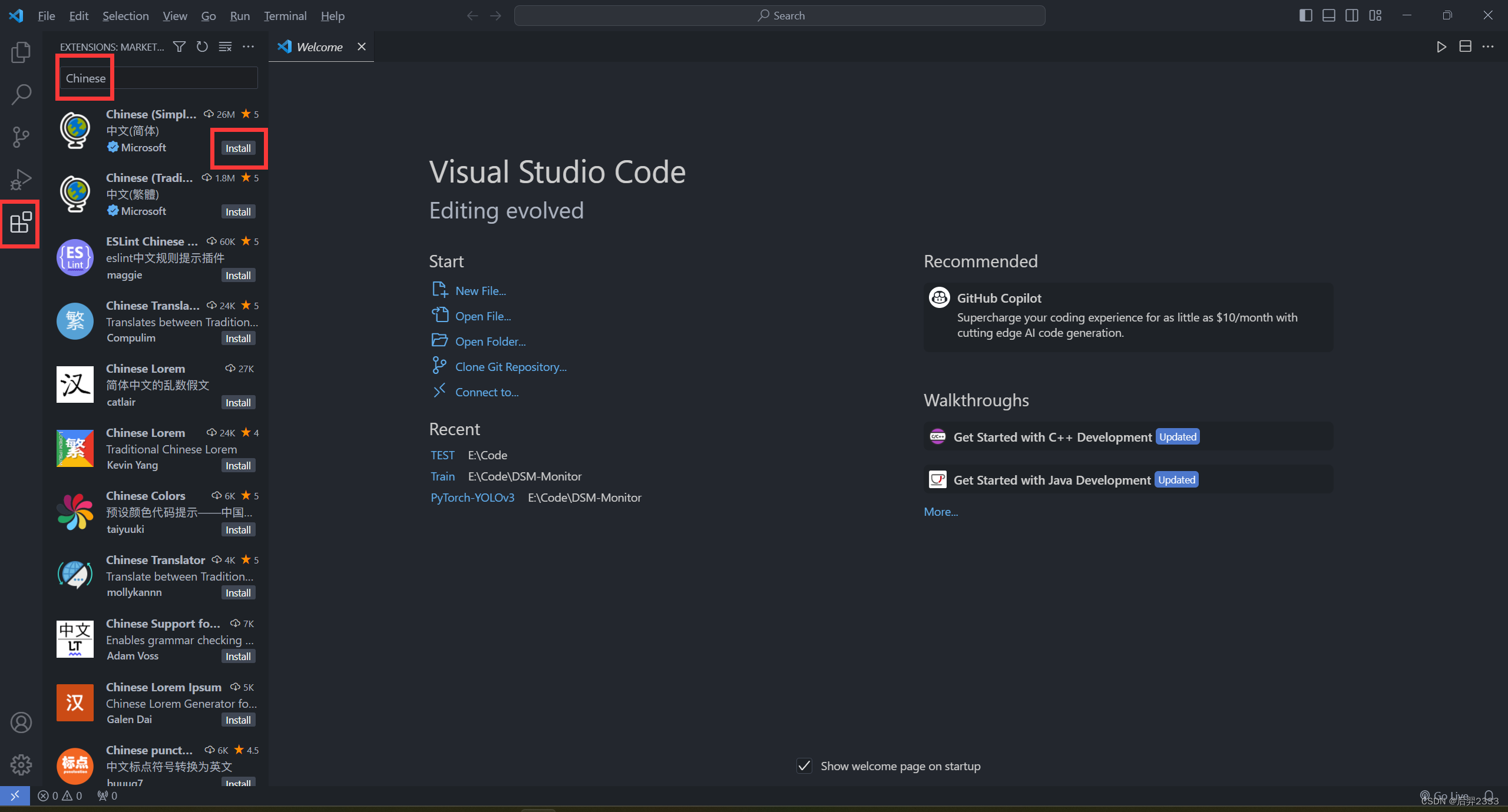Toggle Show welcome page on startup checkbox

[804, 765]
